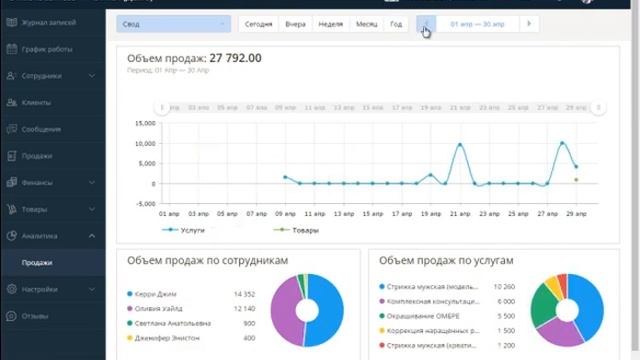Click the Керри Джим value 14 352
The image size is (640, 360).
pyautogui.click(x=244, y=294)
